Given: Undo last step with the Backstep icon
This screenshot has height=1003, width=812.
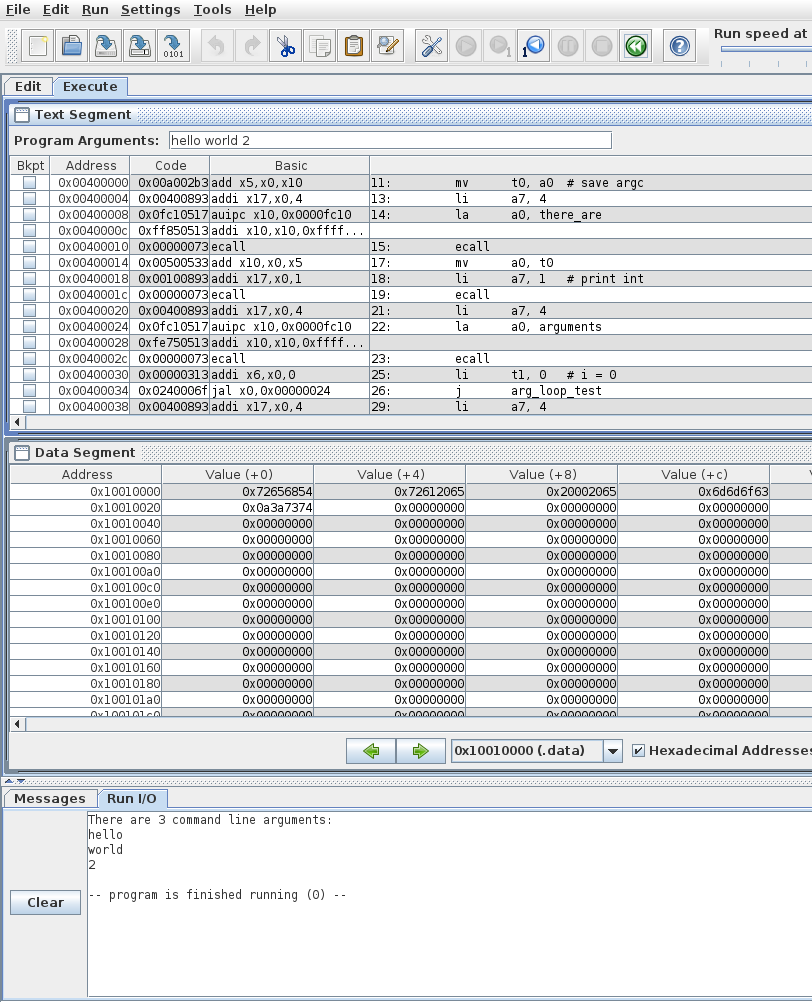Looking at the screenshot, I should point(534,46).
